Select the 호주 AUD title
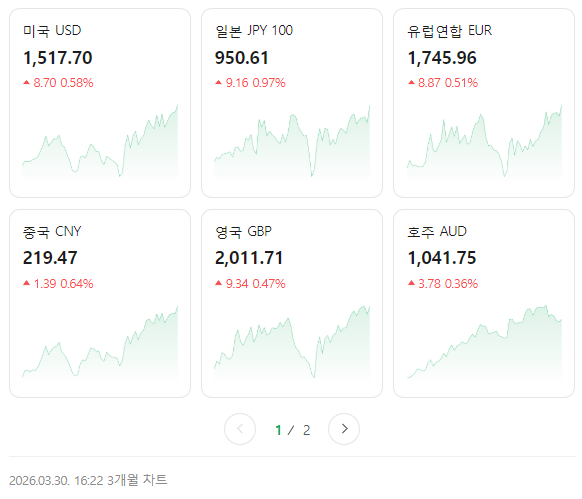 437,232
